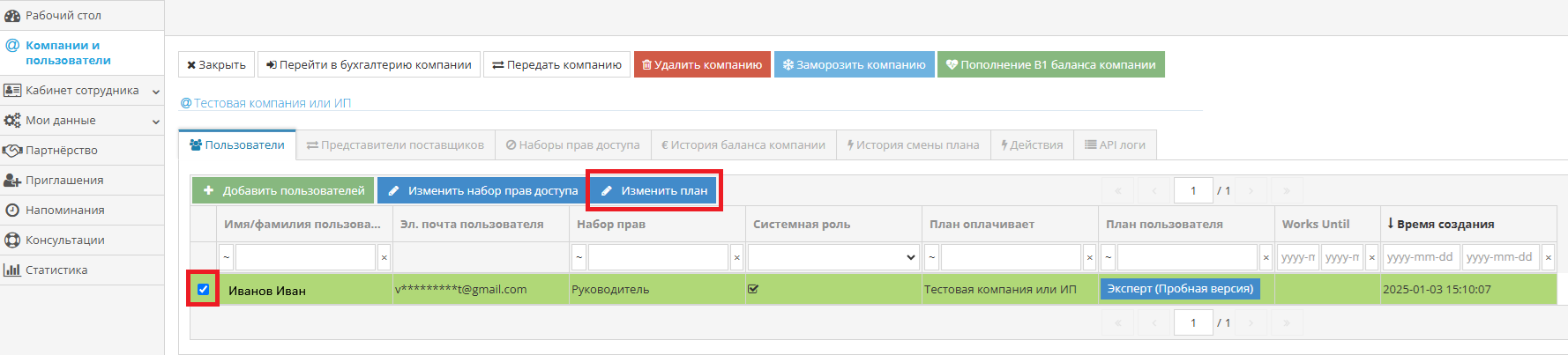1568x355 pixels.
Task: Focus the page number field below the table
Action: point(1193,322)
